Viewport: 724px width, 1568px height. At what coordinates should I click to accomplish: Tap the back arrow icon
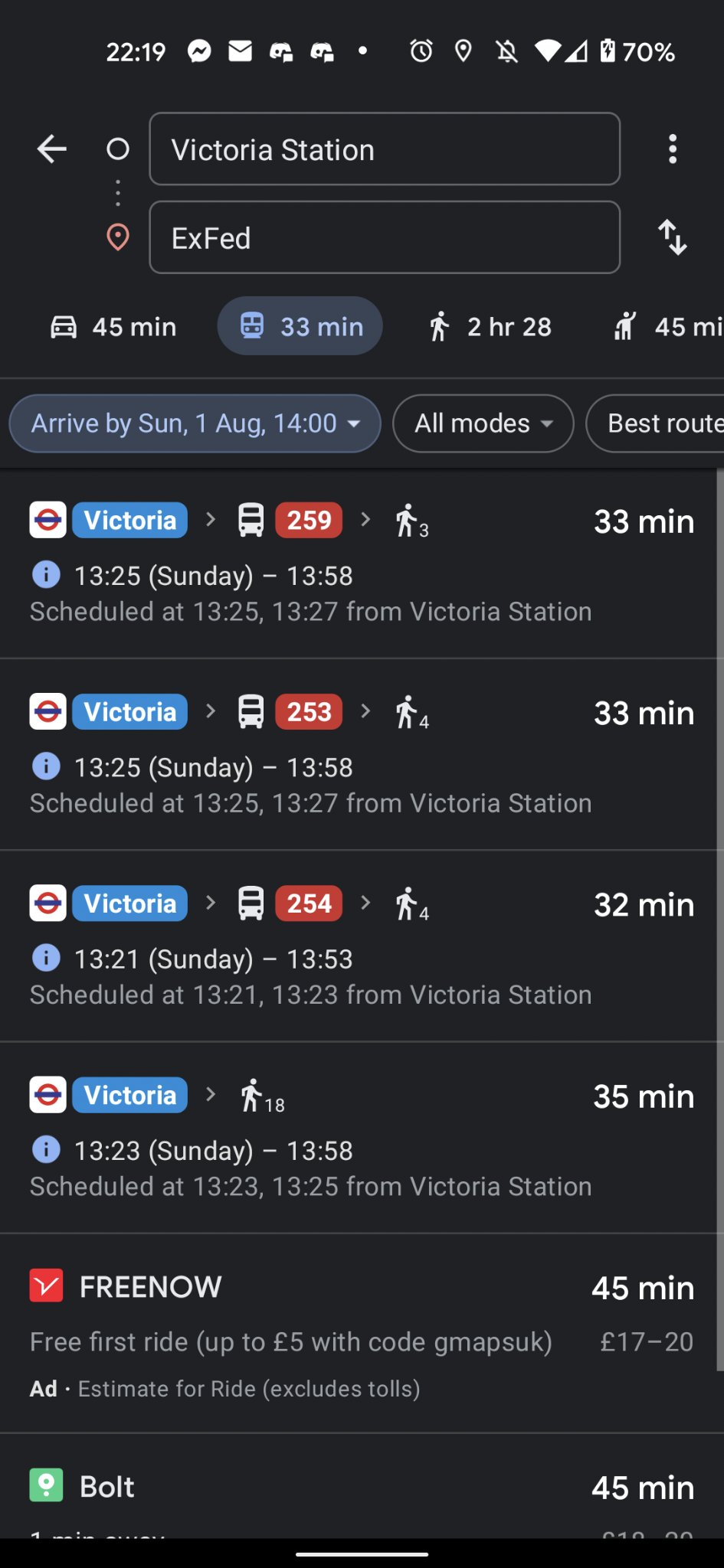[52, 149]
